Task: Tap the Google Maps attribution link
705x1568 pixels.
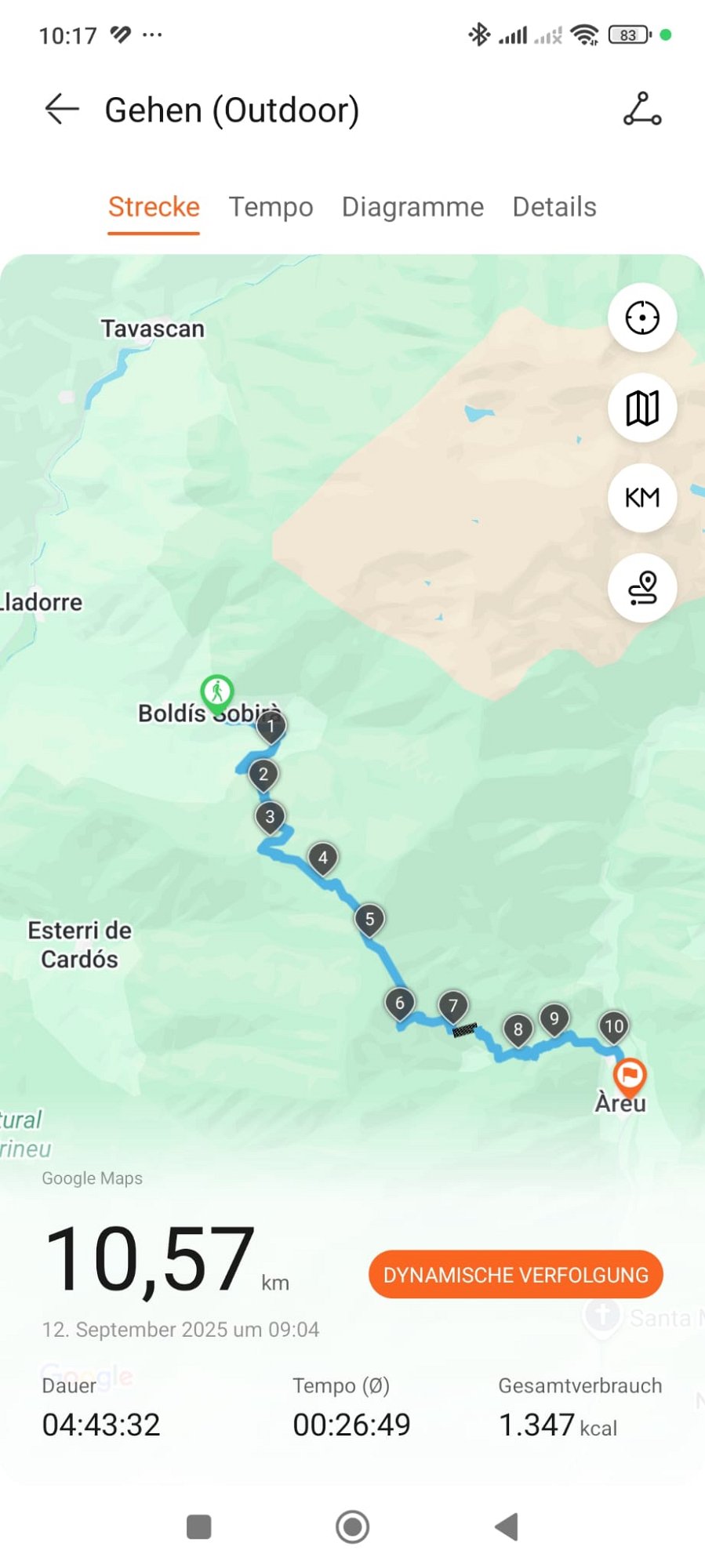Action: (92, 1178)
